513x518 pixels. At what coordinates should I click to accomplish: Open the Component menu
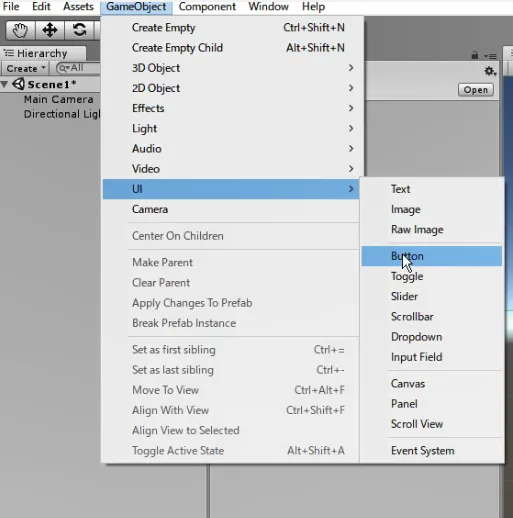pos(207,7)
